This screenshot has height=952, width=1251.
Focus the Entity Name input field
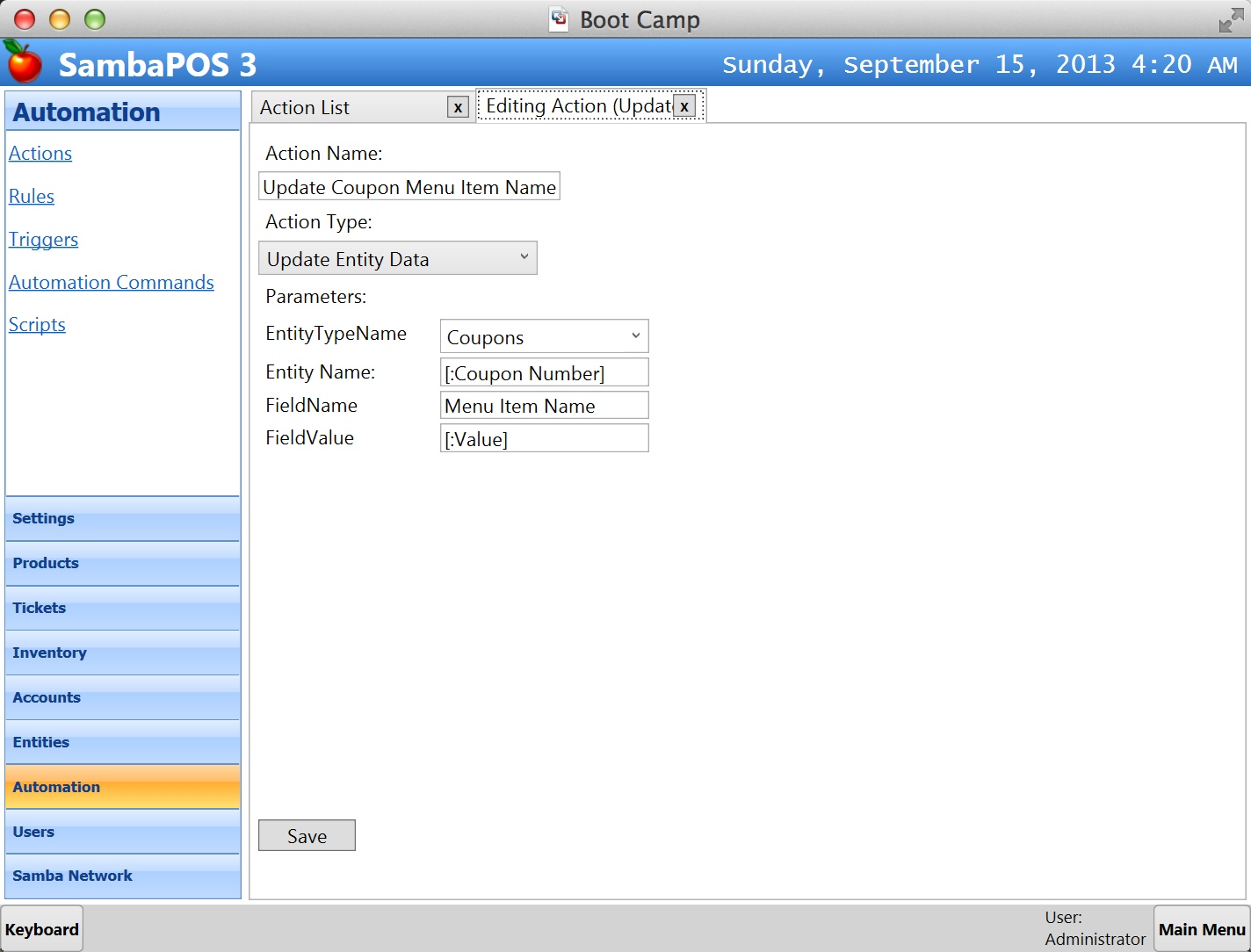coord(544,373)
